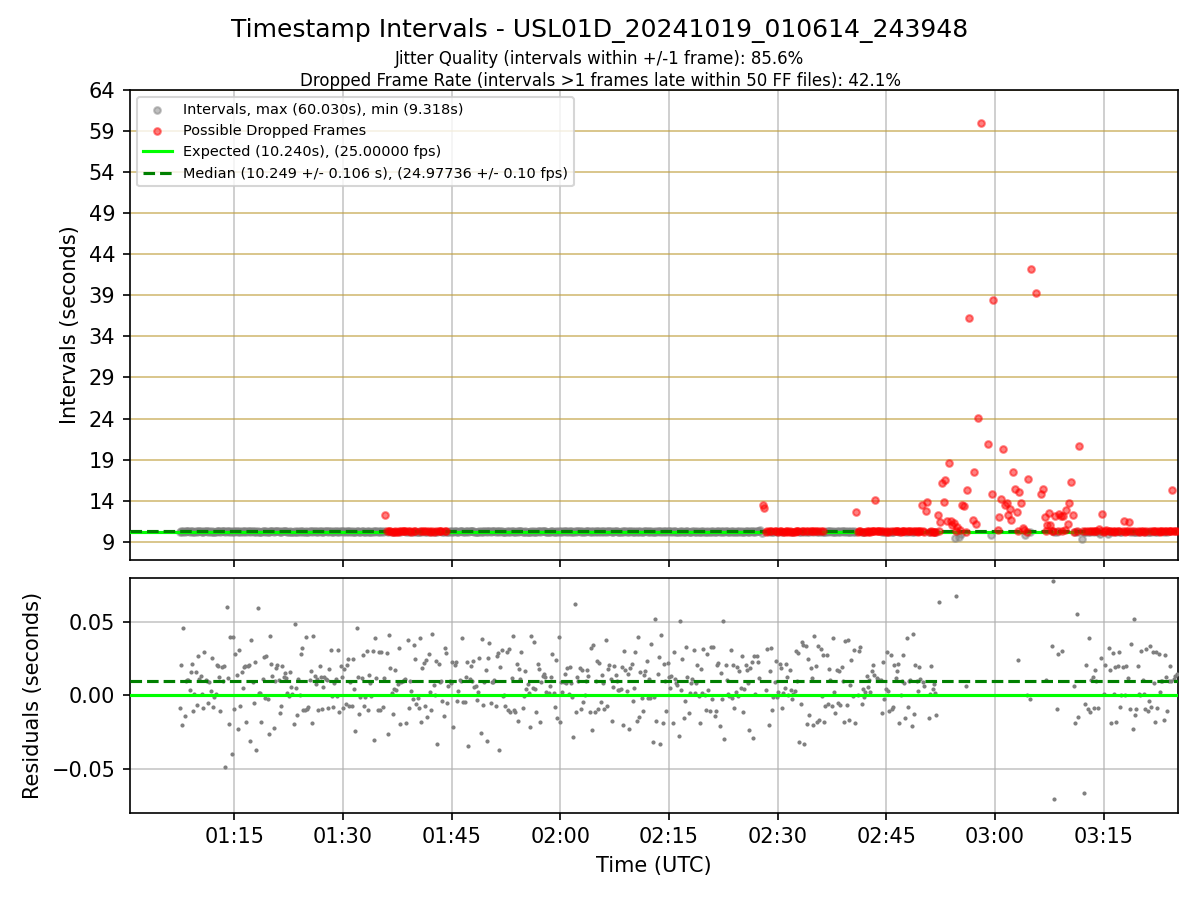The height and width of the screenshot is (900, 1200).
Task: Click the Residuals (seconds) y-axis label
Action: click(x=32, y=696)
